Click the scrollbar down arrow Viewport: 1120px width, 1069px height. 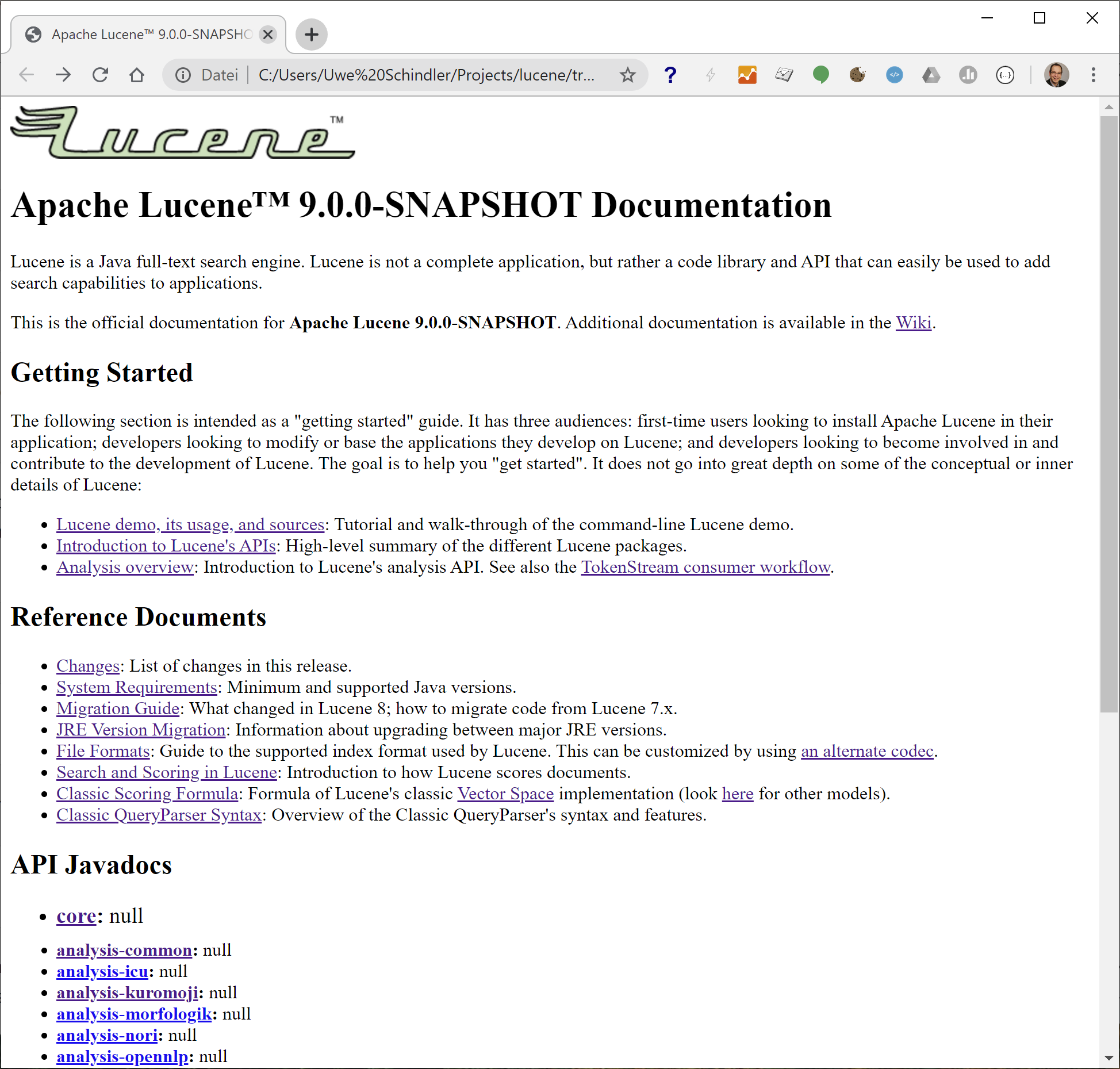[x=1109, y=1058]
